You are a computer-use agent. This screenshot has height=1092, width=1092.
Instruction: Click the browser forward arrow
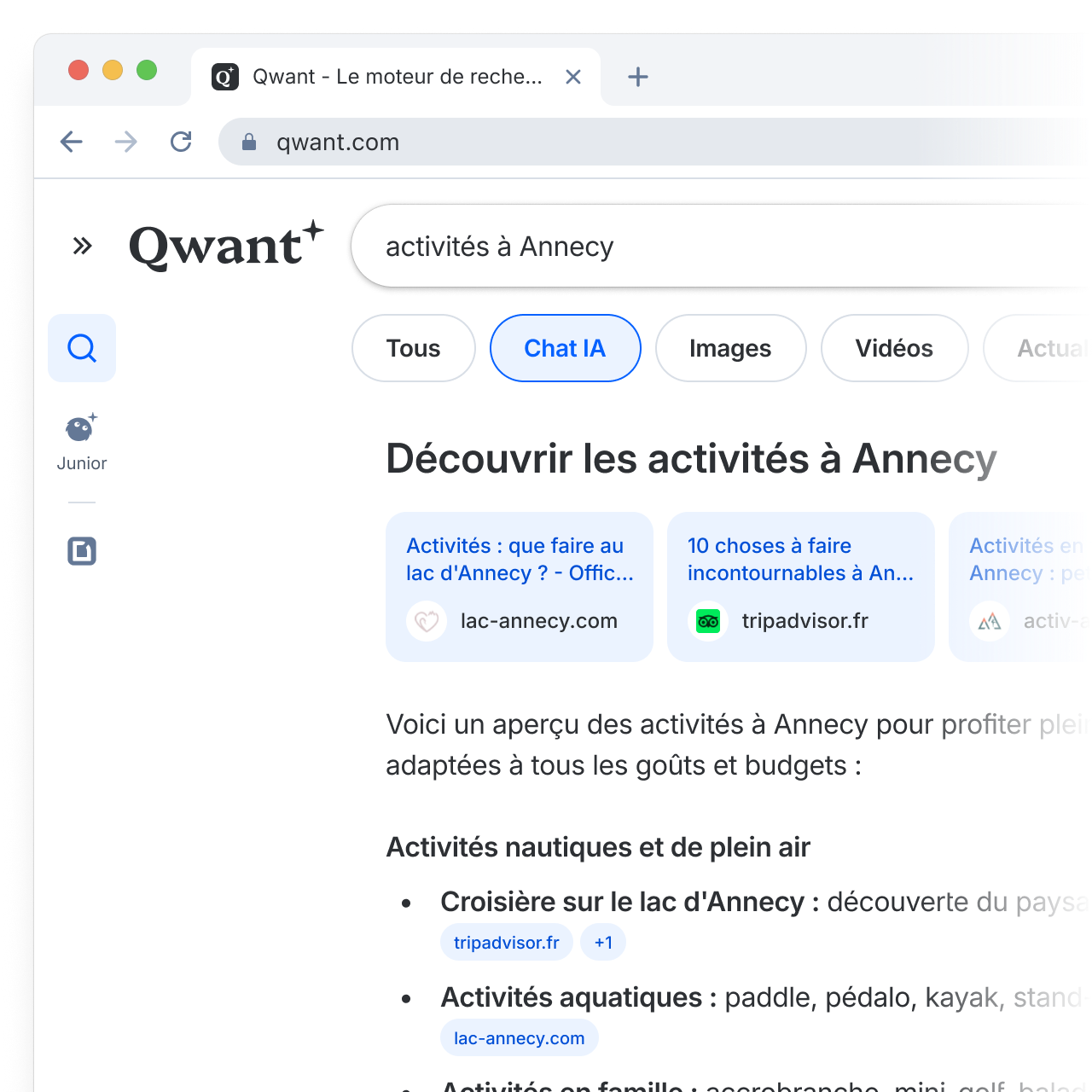(x=126, y=142)
